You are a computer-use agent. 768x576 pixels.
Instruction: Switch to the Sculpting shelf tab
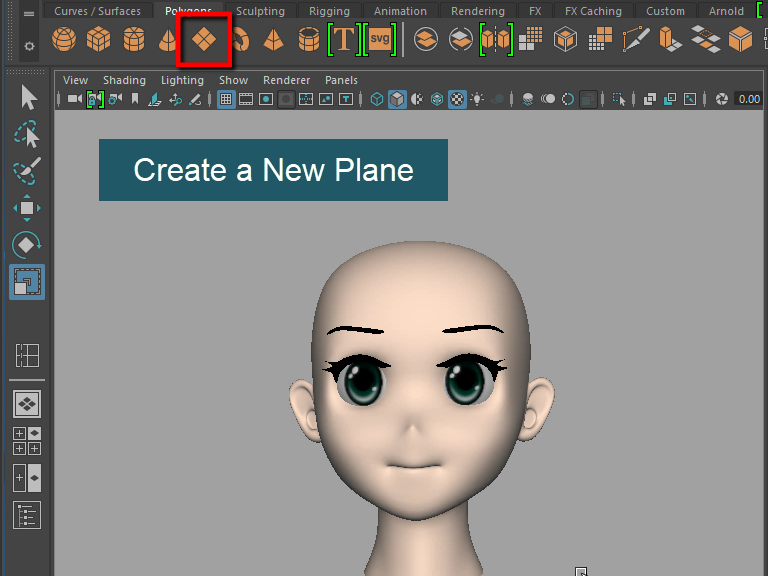click(x=260, y=11)
